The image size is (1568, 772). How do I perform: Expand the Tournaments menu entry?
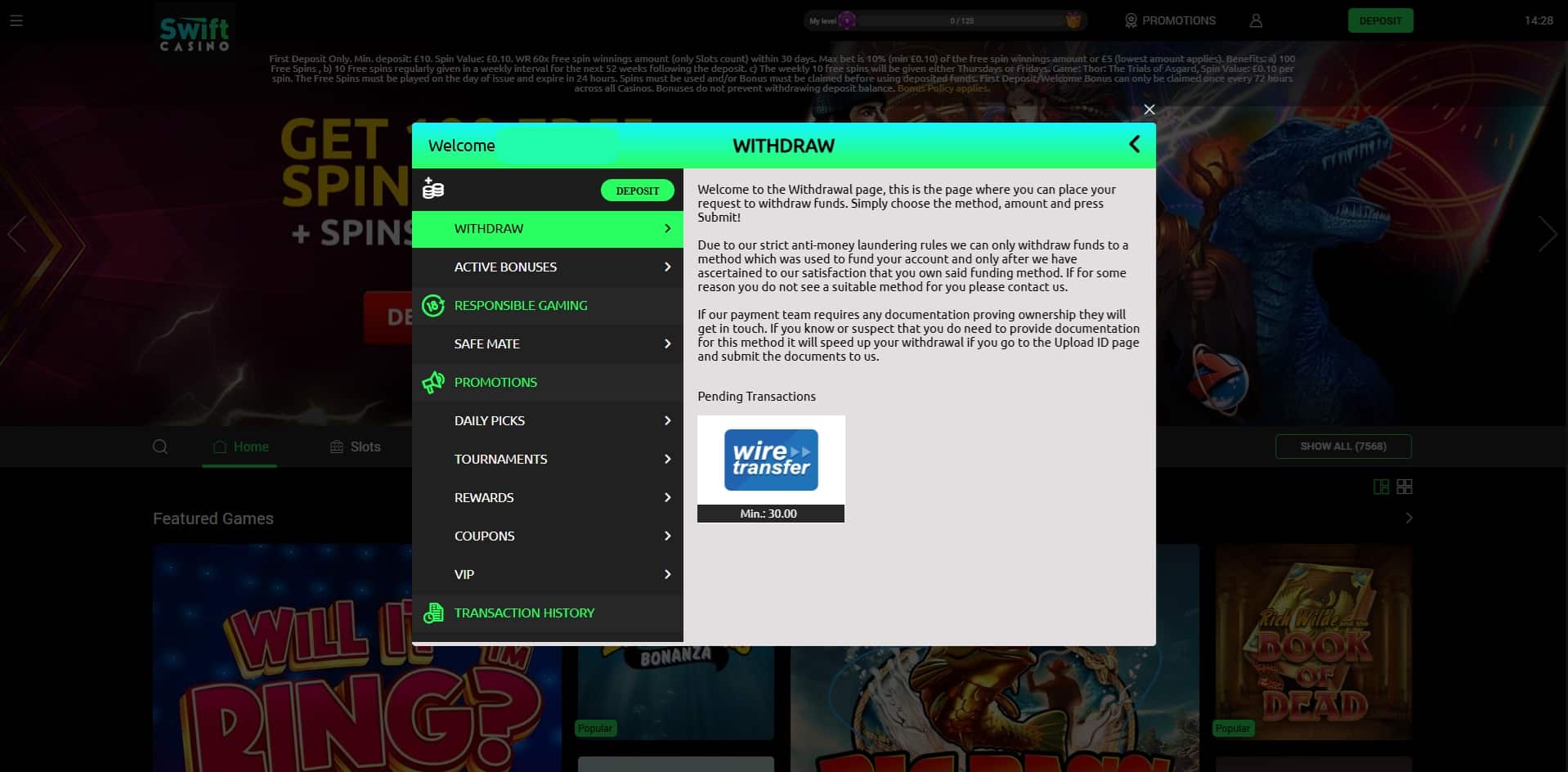coord(547,460)
